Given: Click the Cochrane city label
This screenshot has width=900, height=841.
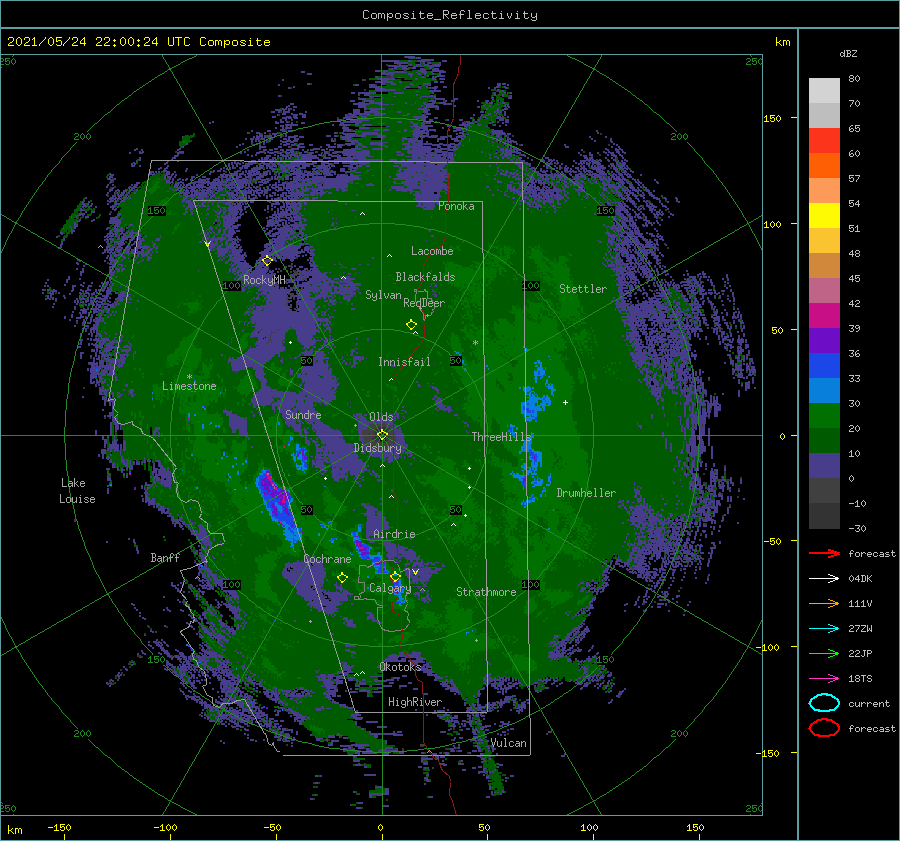Looking at the screenshot, I should click(x=327, y=559).
